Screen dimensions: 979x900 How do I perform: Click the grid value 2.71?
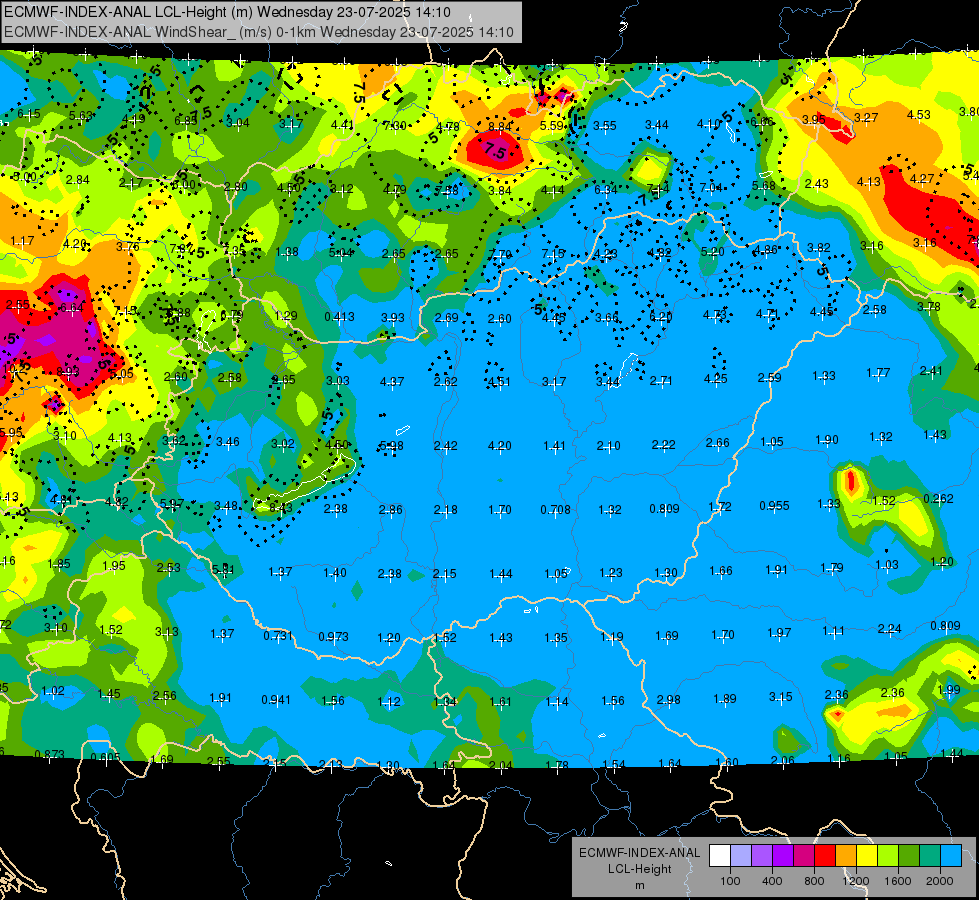coord(661,380)
